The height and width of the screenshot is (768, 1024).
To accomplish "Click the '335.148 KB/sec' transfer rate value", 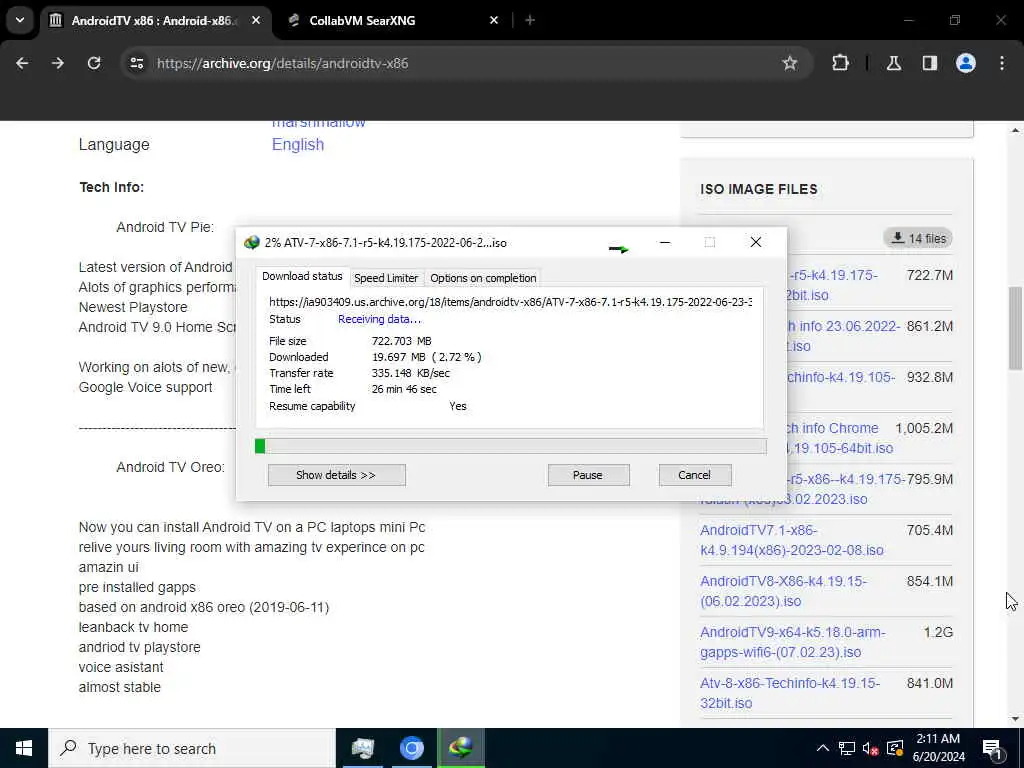I will pos(411,374).
